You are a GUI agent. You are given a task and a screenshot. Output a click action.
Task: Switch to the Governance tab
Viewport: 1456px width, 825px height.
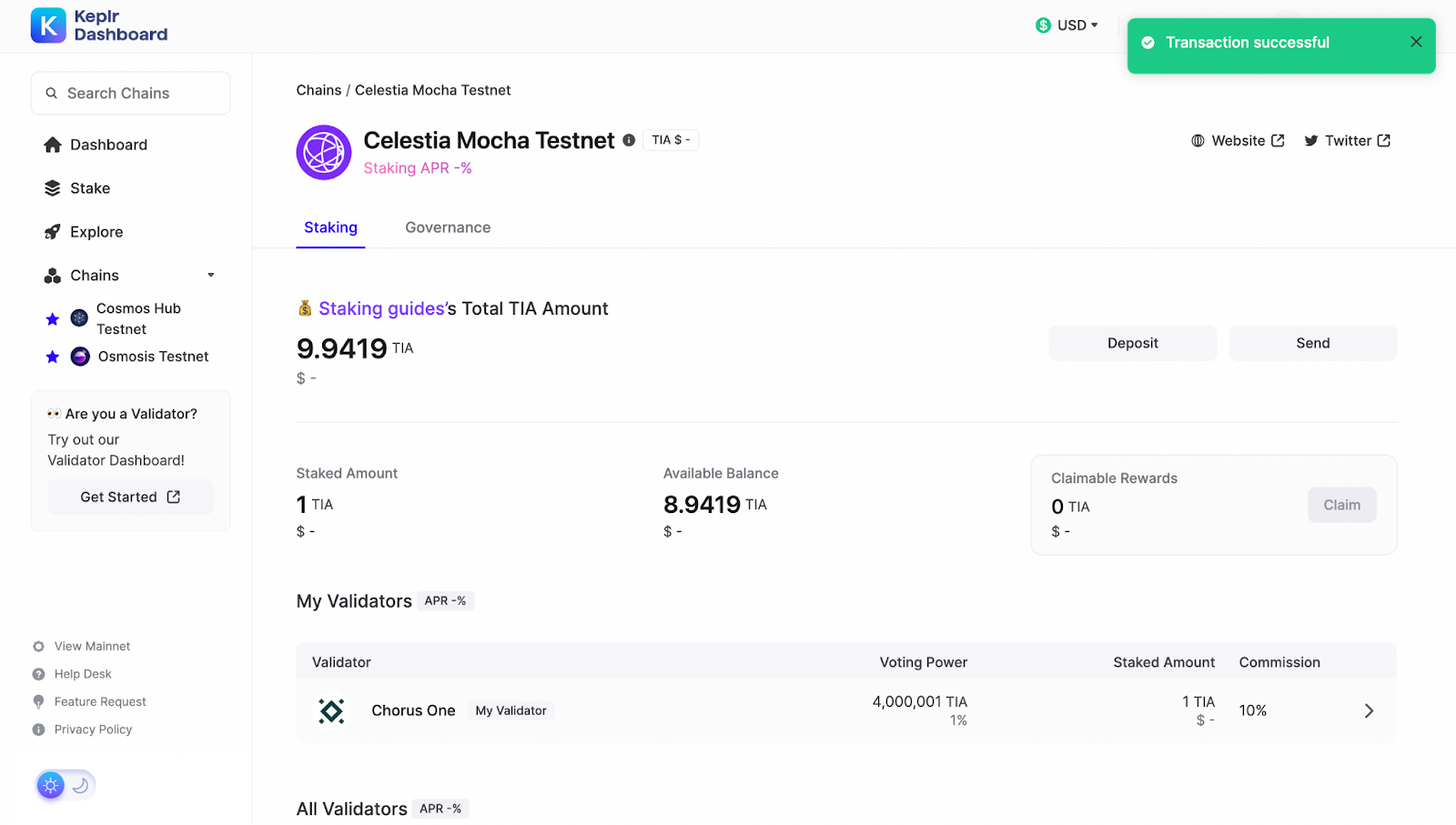click(x=448, y=227)
